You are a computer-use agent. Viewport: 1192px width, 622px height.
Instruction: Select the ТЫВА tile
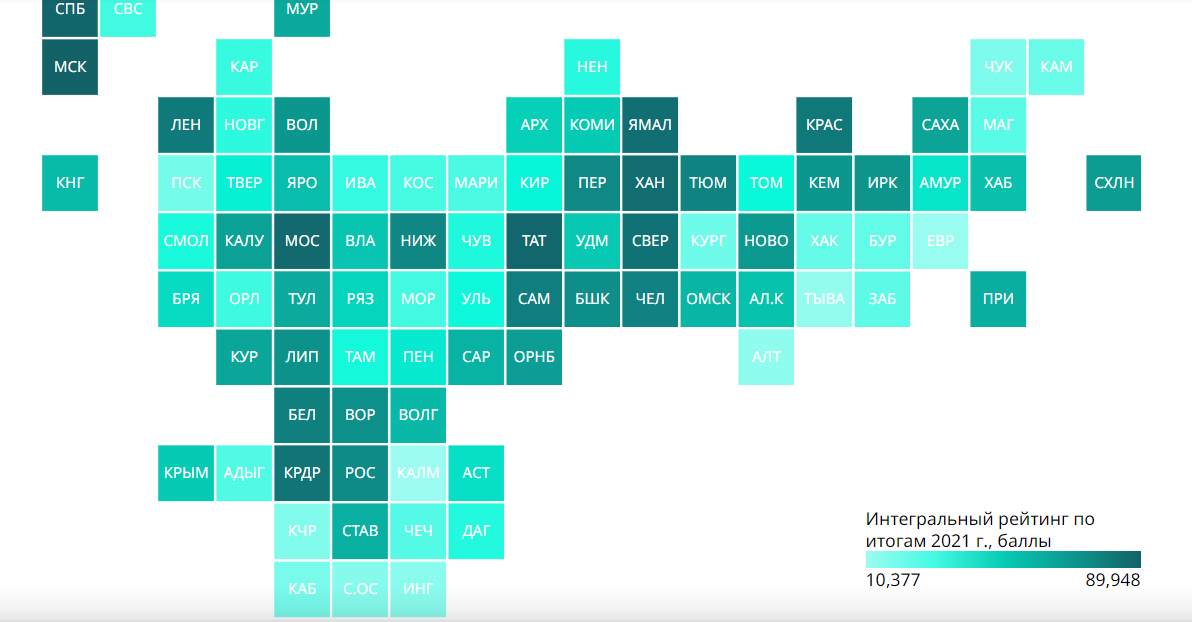coord(824,299)
